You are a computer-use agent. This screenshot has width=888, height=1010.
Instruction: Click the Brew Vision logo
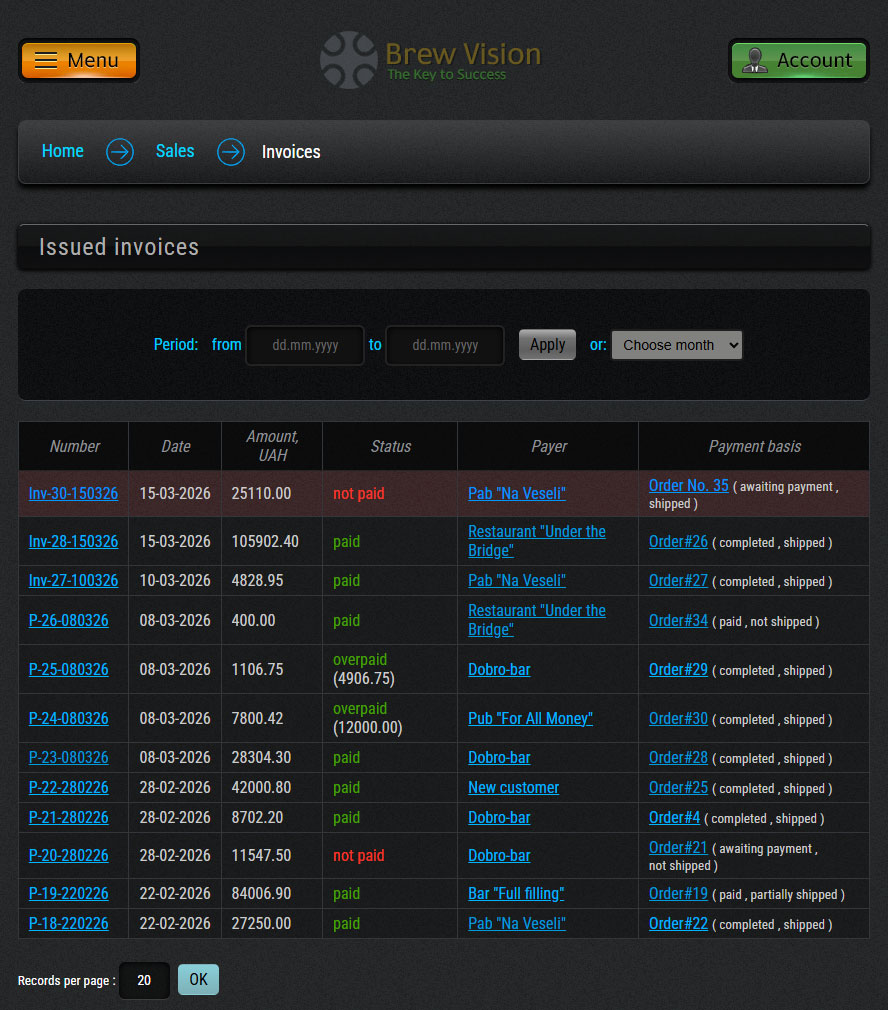point(431,60)
